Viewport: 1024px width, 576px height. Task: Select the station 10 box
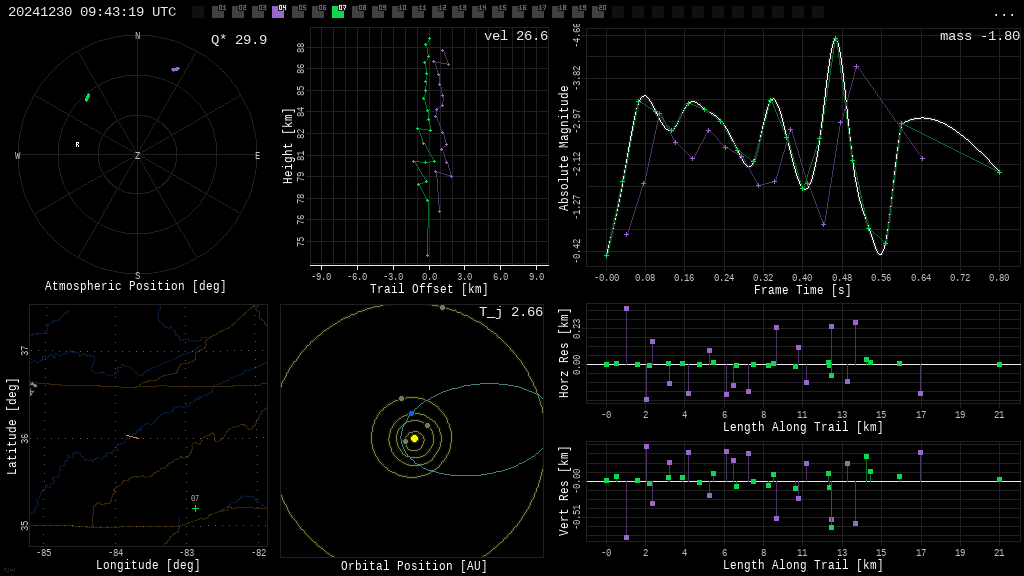398,12
